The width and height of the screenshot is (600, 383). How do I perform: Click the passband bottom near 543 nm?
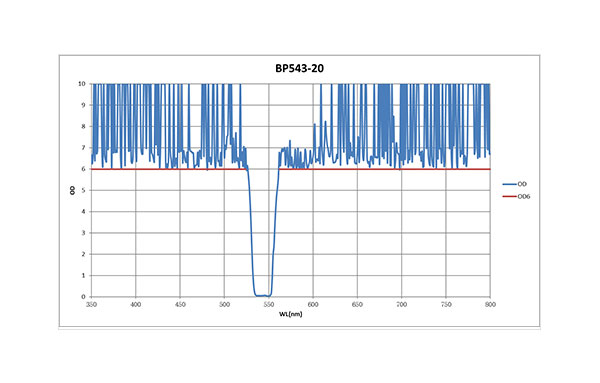(262, 295)
